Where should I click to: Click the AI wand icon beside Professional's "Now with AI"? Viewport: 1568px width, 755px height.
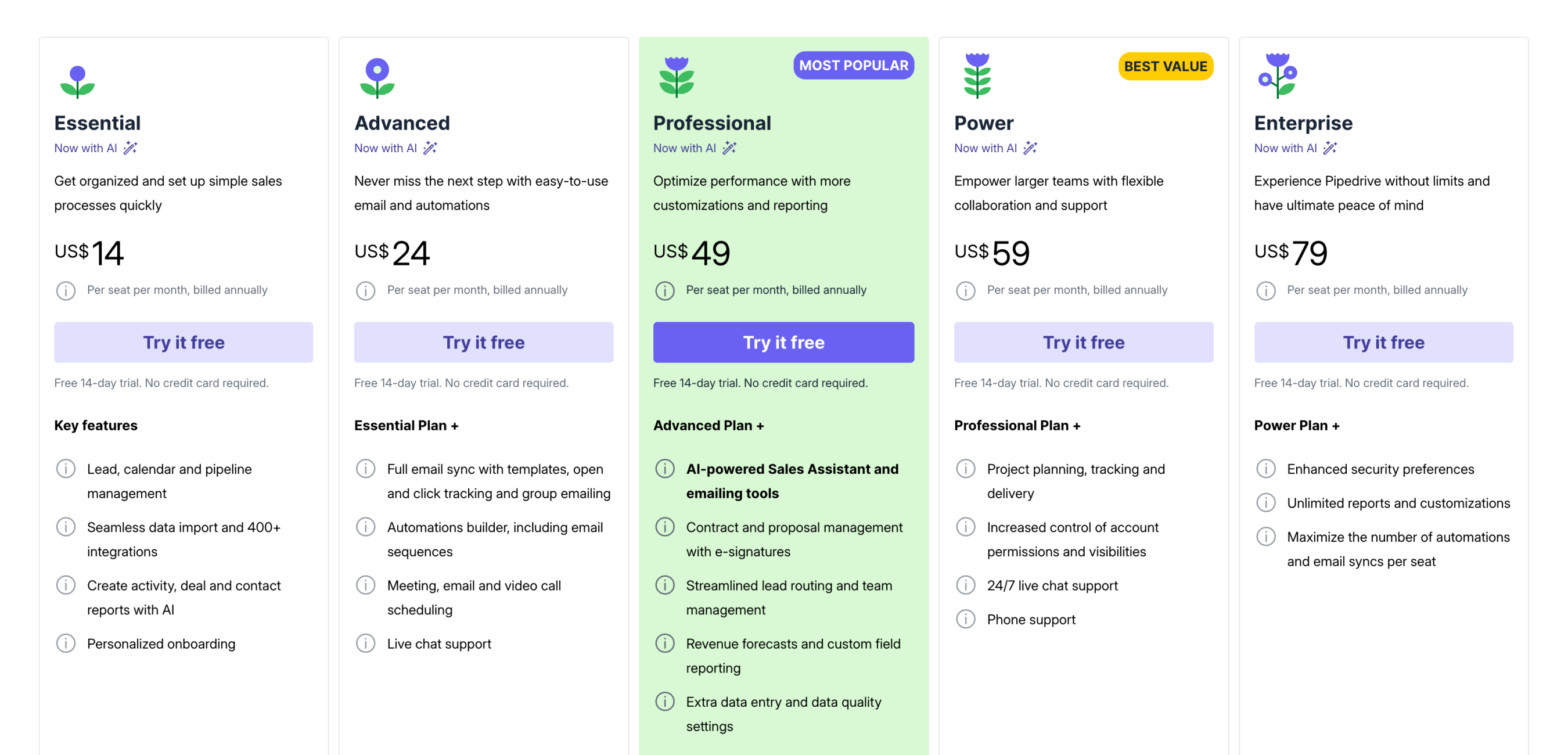[730, 148]
